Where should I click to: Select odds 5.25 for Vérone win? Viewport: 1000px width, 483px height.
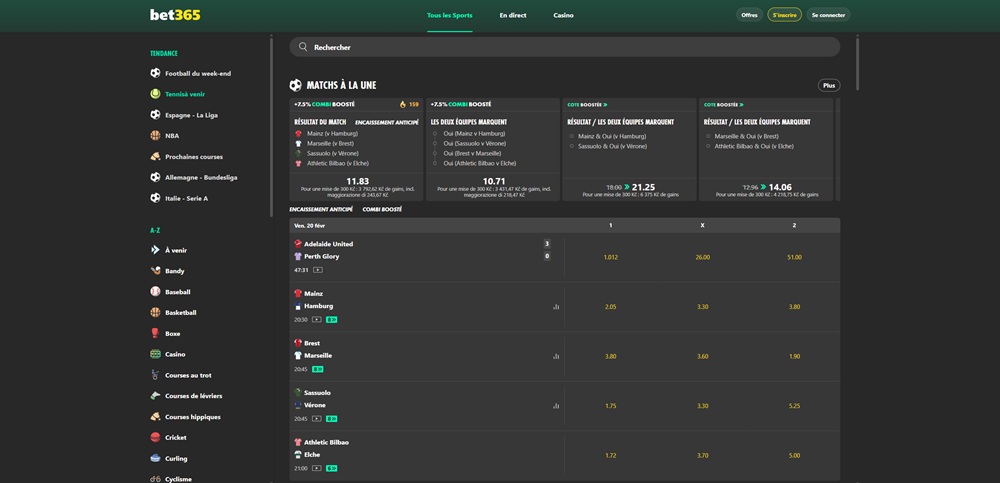coord(794,406)
